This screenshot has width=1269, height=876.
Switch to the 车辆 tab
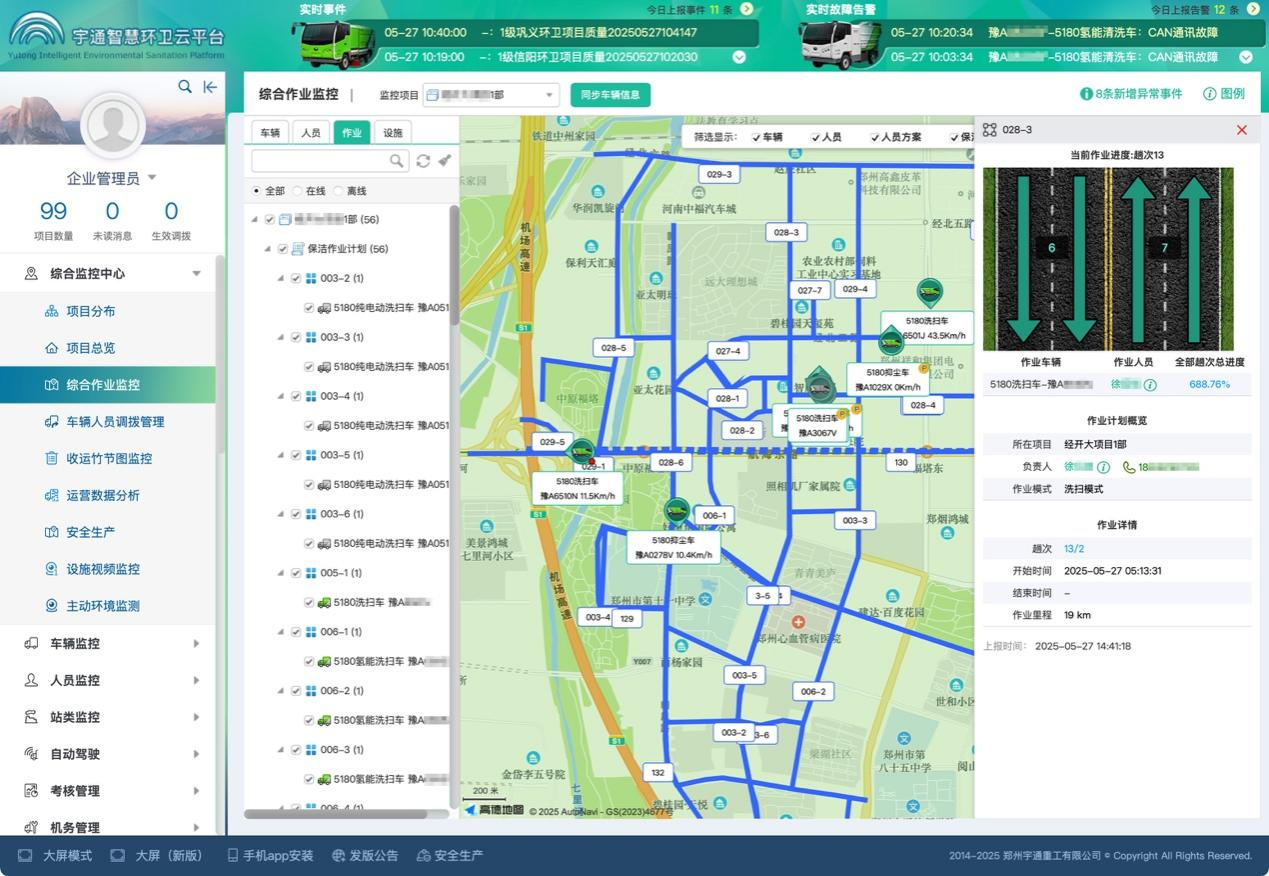[x=270, y=132]
